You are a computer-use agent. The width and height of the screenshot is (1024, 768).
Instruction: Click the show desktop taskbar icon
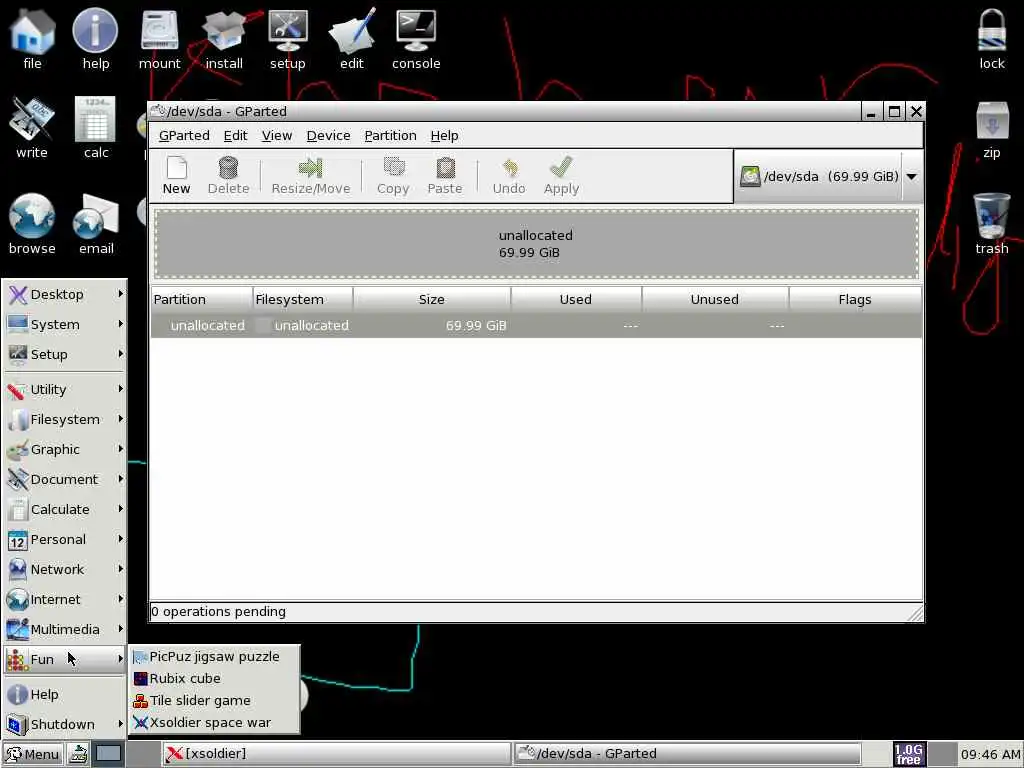(x=108, y=754)
